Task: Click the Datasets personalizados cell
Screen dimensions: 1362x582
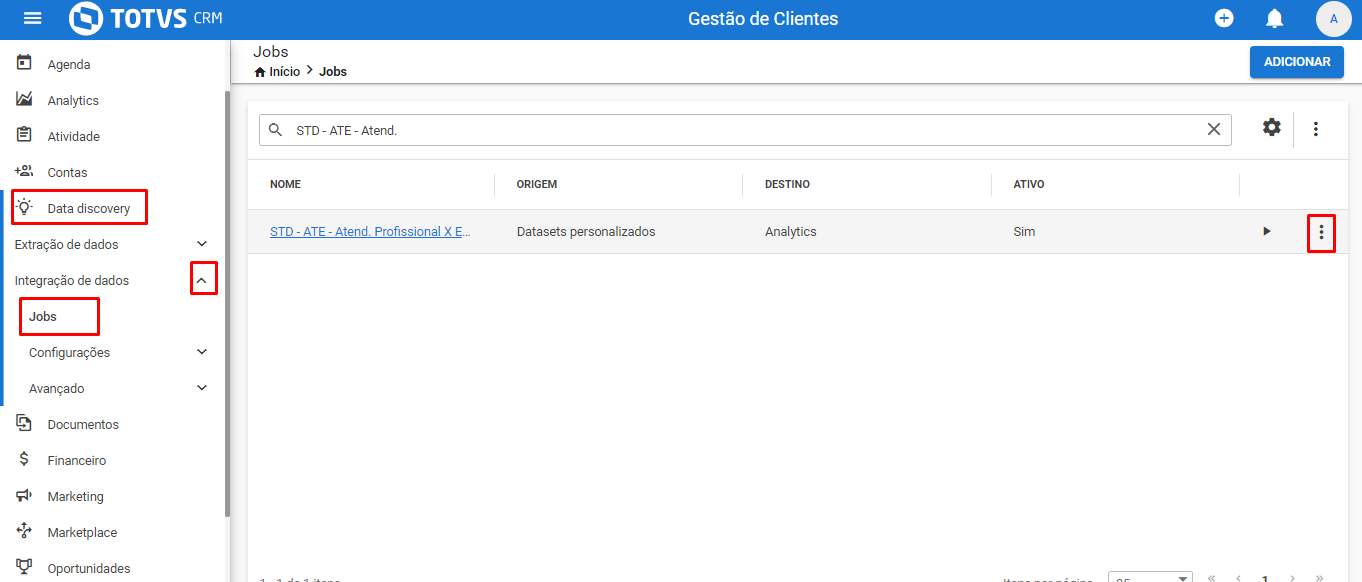Action: pyautogui.click(x=586, y=231)
